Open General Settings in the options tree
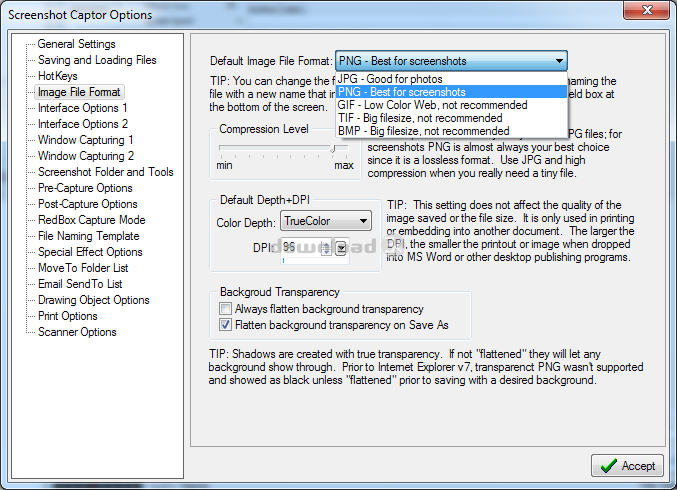The image size is (677, 490). [76, 44]
